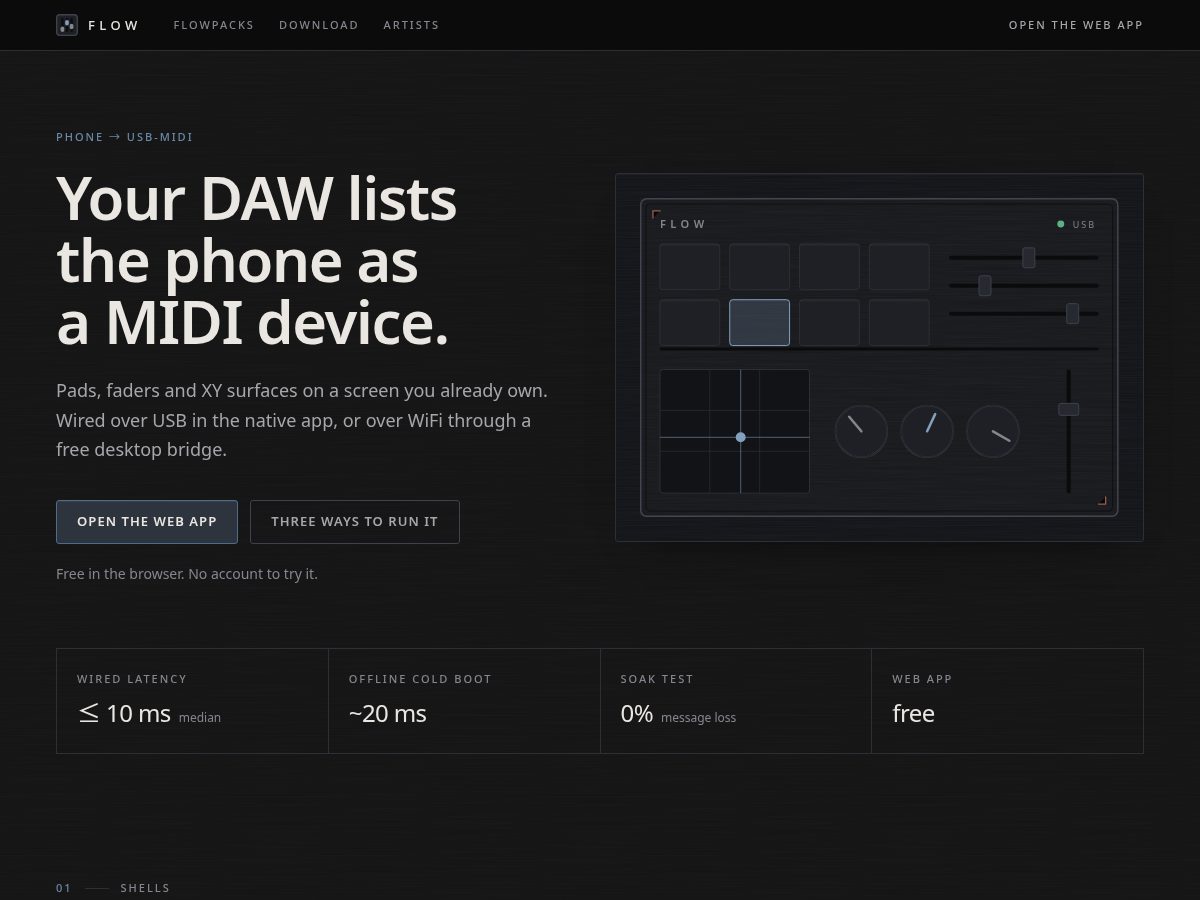Tap the highlighted pad in the mockup

pyautogui.click(x=759, y=322)
